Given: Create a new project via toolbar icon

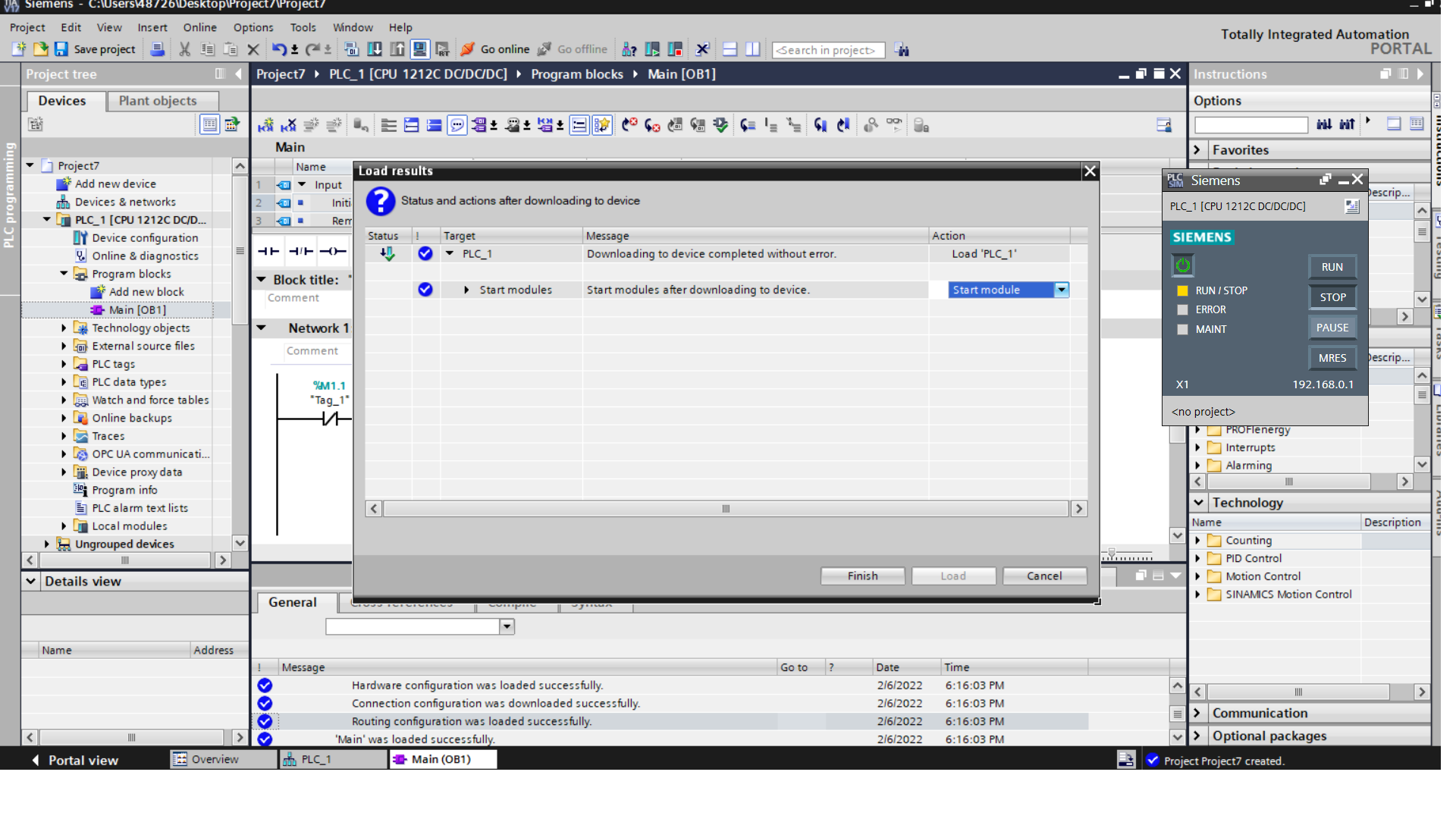Looking at the screenshot, I should [19, 49].
